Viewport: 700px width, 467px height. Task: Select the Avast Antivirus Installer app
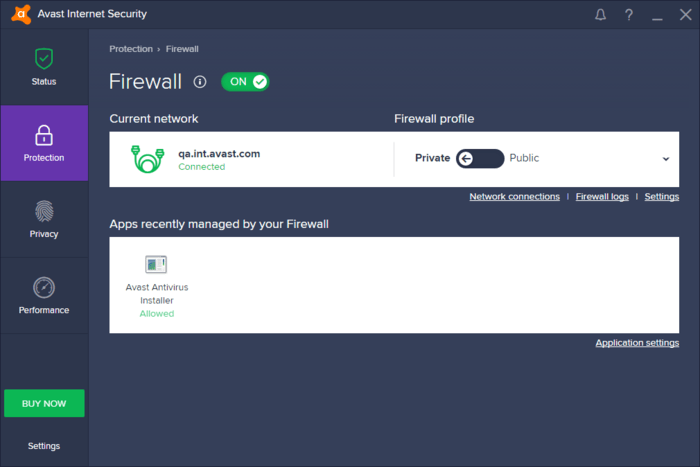click(157, 286)
